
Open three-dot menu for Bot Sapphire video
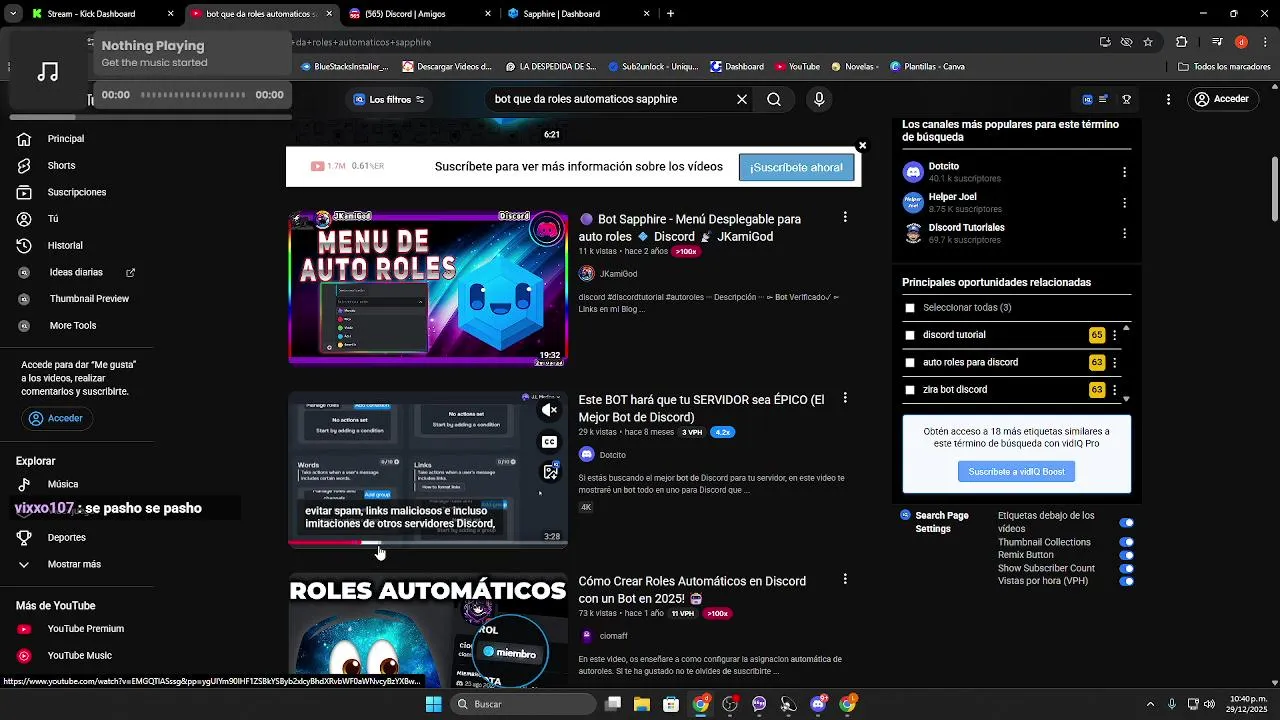[x=845, y=217]
